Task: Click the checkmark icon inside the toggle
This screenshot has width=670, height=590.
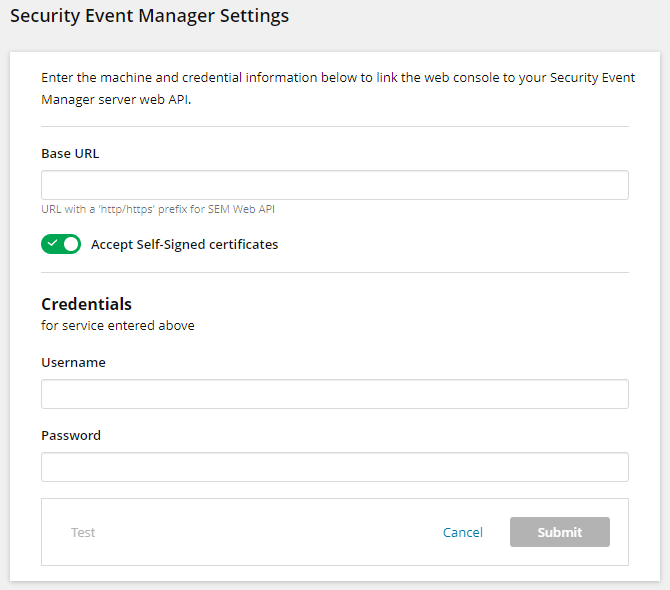Action: [52, 244]
